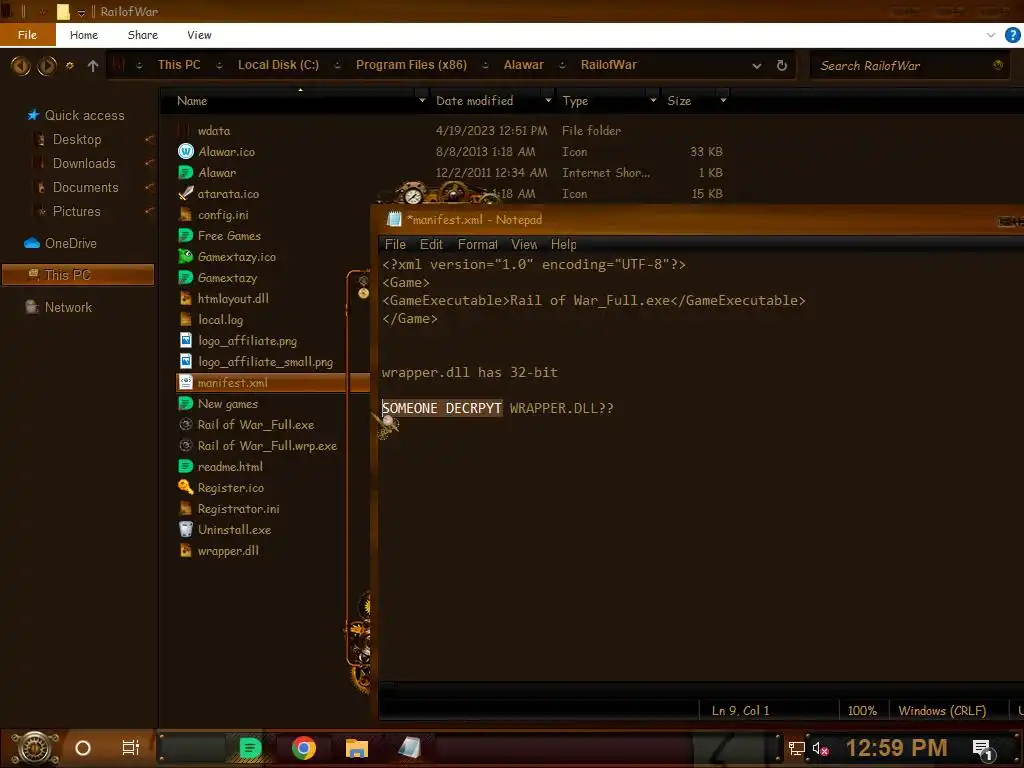Select htmllayout.dll file

(233, 298)
